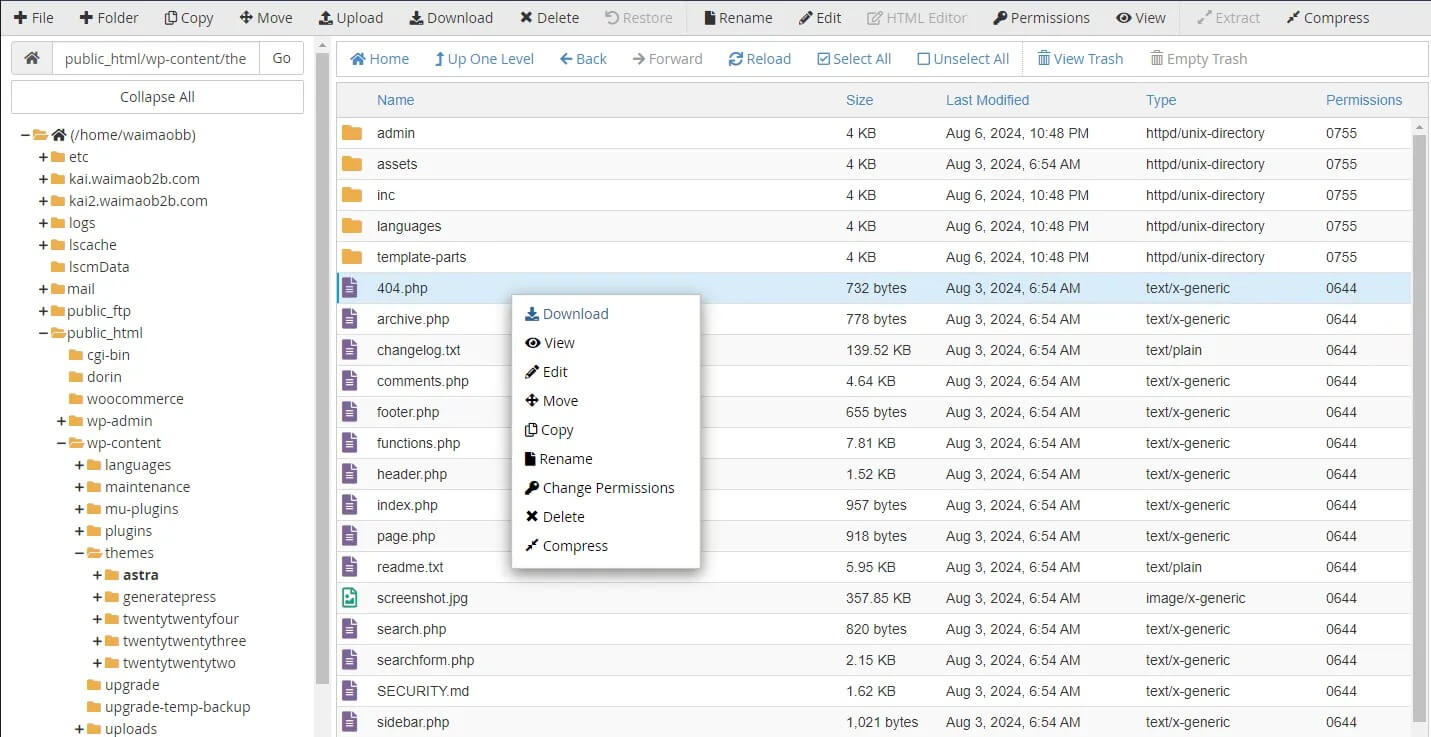Click Up One Level
Screen dimensions: 1431x737
(484, 58)
